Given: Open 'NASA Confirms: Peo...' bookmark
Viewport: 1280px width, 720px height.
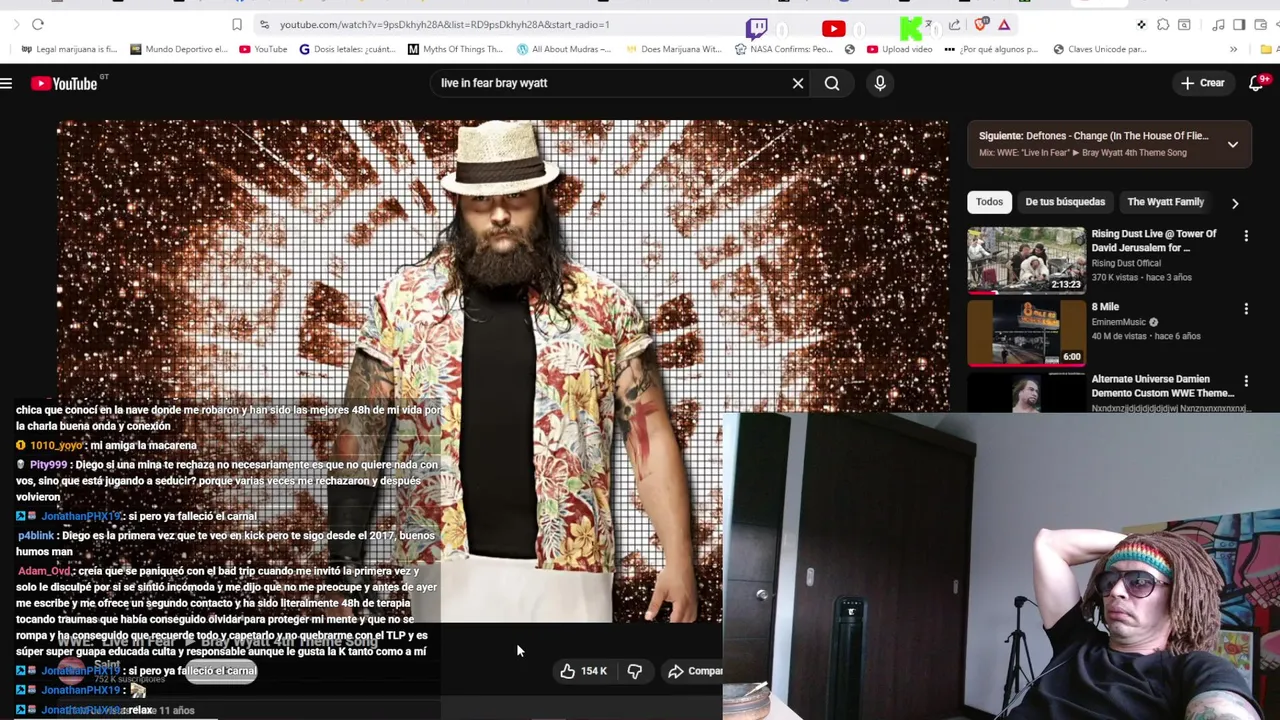Looking at the screenshot, I should 783,49.
